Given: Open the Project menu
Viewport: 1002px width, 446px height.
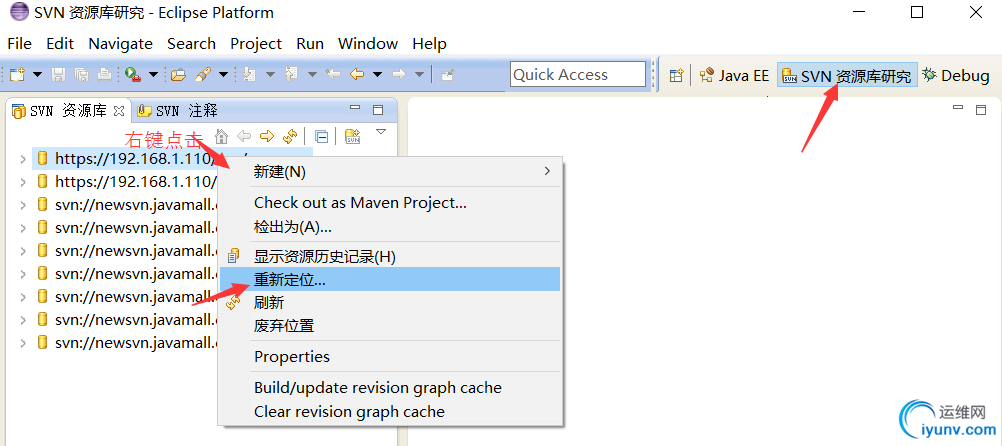Looking at the screenshot, I should (x=256, y=43).
